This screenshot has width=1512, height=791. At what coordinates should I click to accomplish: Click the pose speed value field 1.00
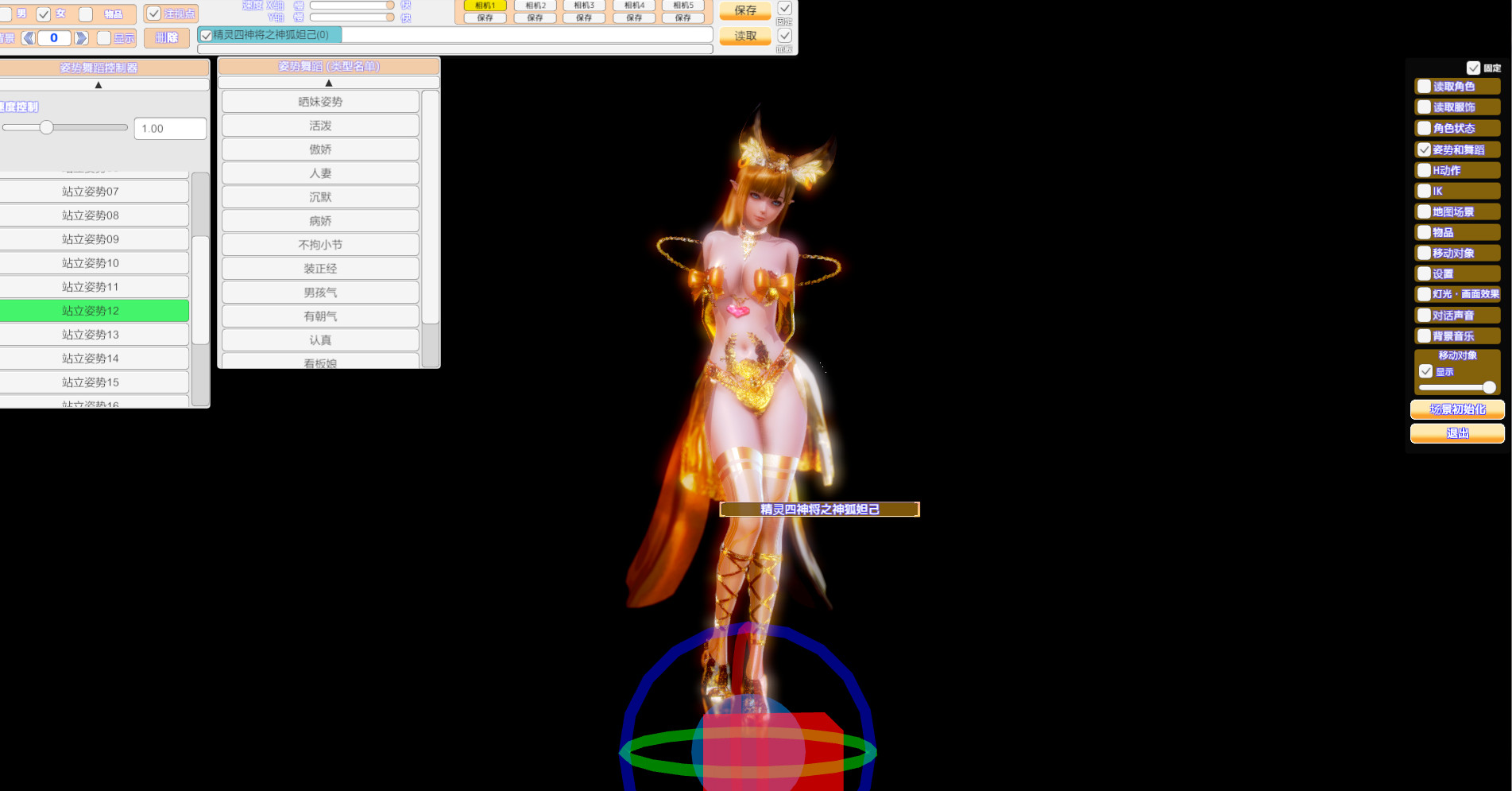click(x=170, y=129)
